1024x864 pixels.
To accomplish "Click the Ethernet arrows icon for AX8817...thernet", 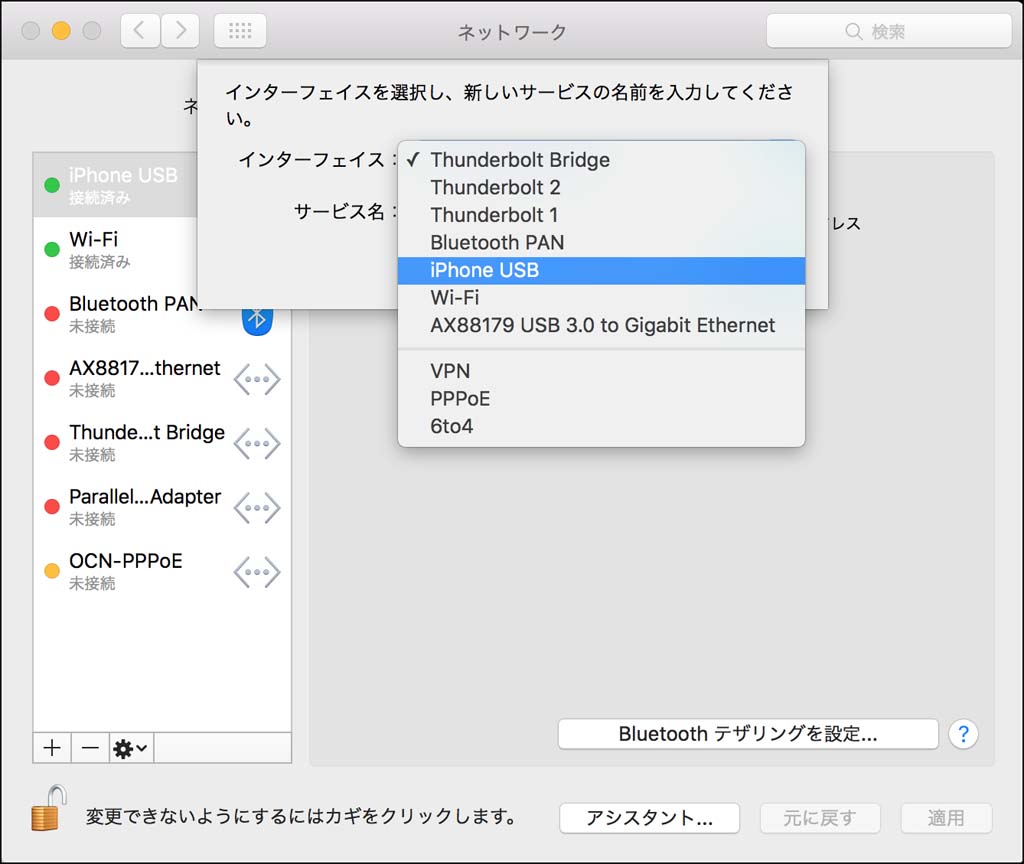I will [257, 379].
